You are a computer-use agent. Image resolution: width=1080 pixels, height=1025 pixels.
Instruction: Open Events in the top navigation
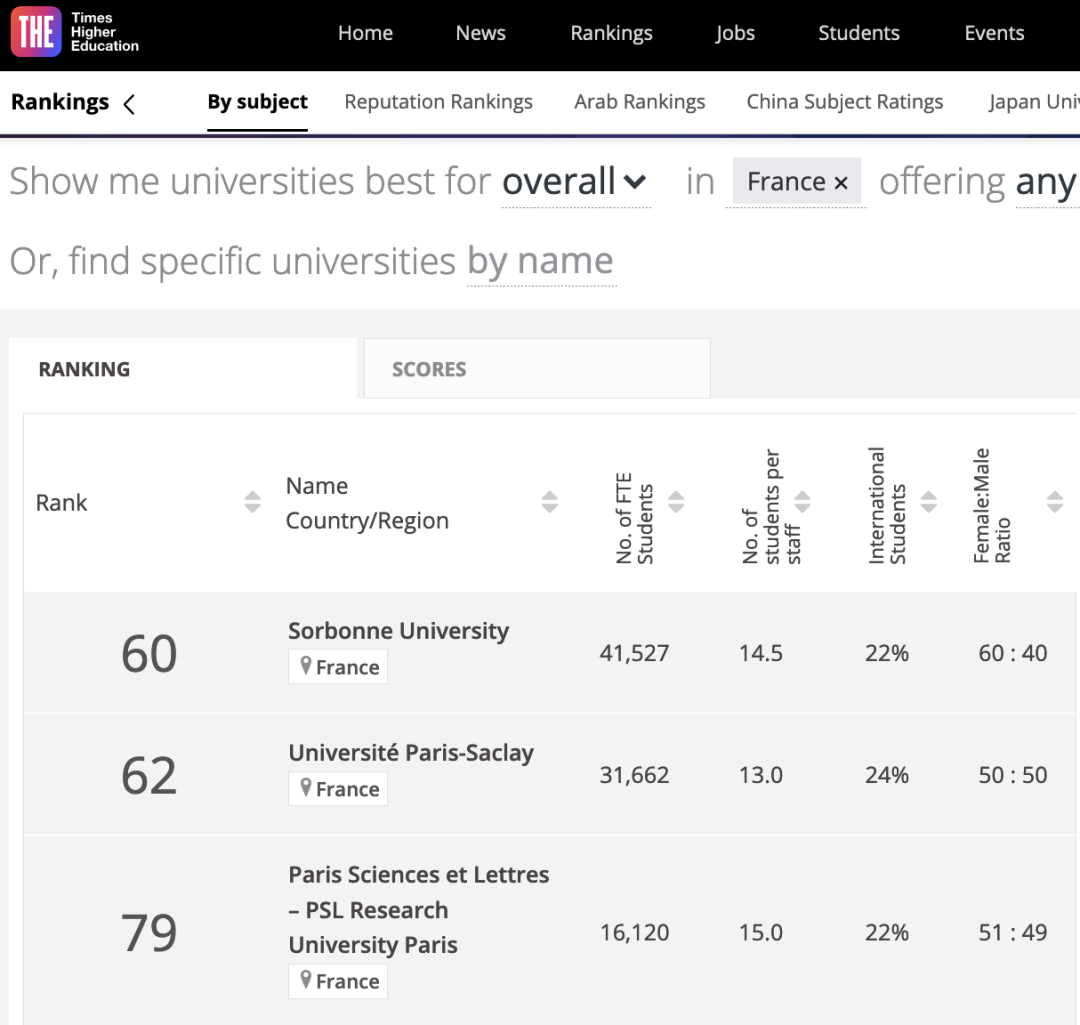click(994, 33)
